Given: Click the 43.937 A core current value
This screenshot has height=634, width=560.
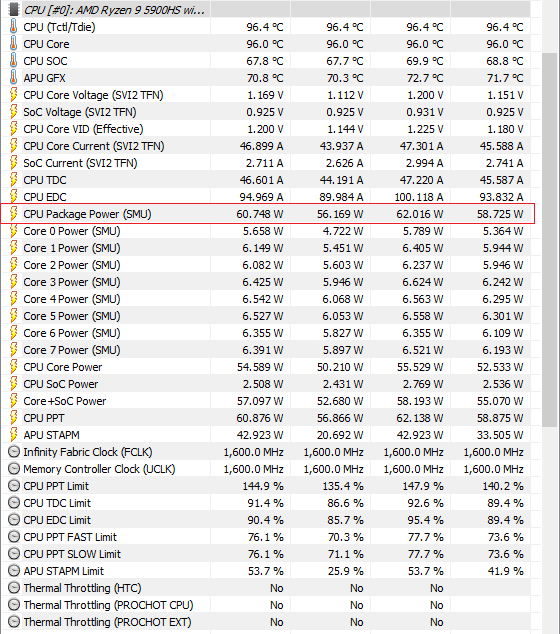Looking at the screenshot, I should (341, 146).
